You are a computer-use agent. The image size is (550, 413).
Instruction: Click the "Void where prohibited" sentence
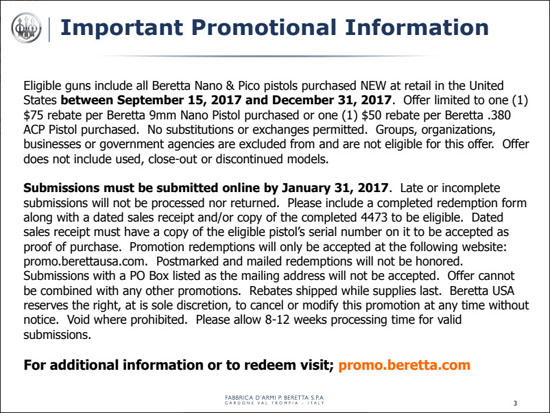pyautogui.click(x=127, y=320)
